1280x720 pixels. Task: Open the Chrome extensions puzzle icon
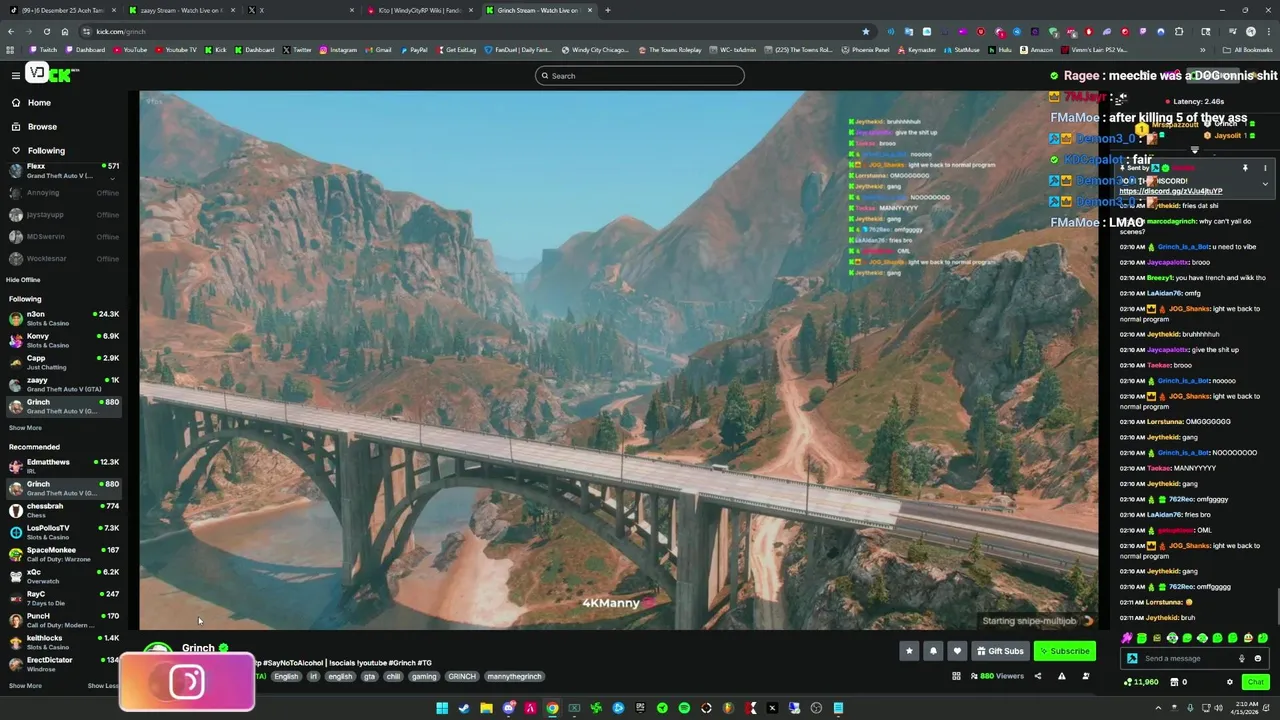tap(1179, 31)
